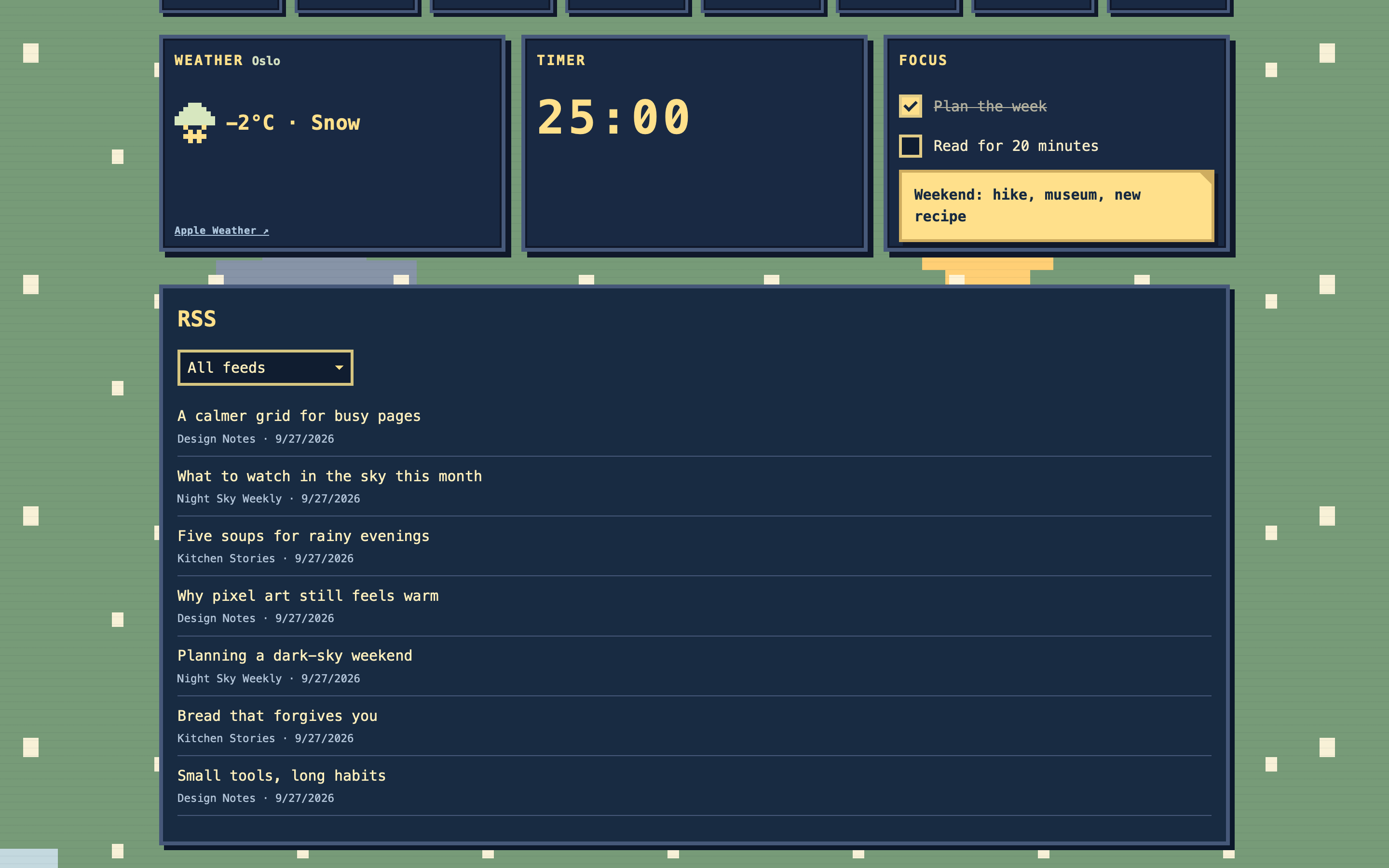Click the TIMER widget title

[561, 60]
